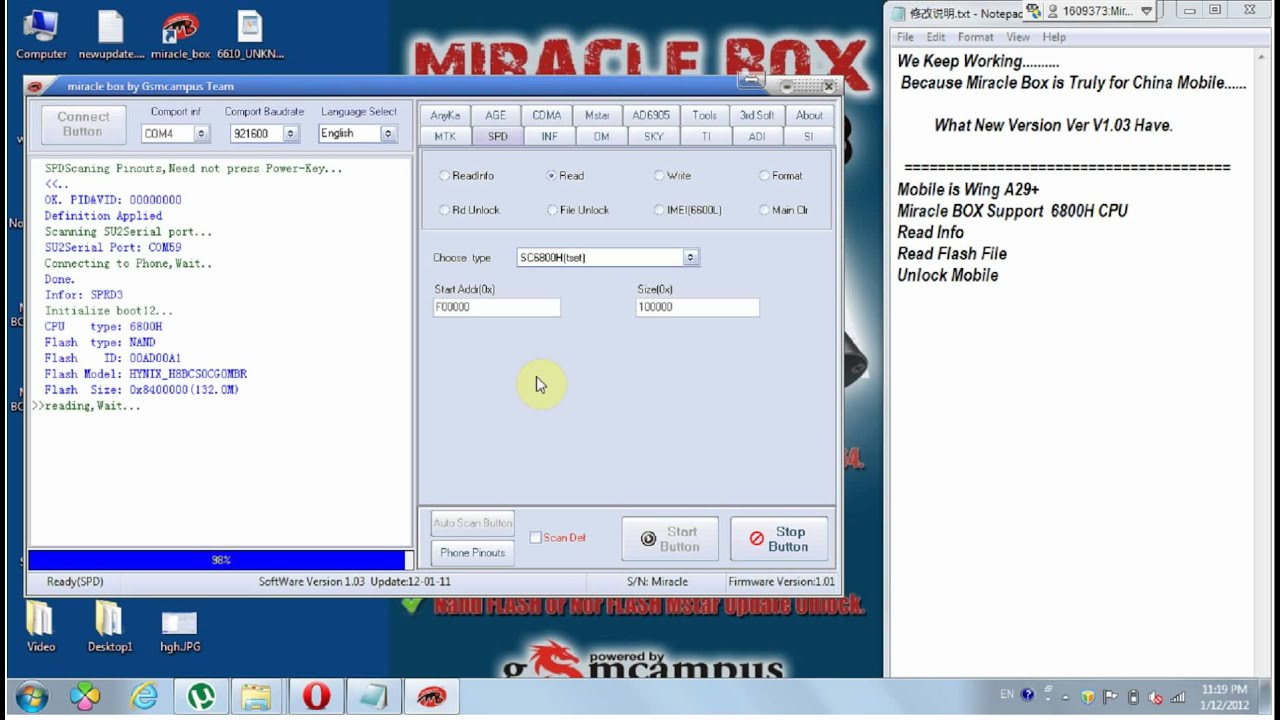Click the EN language indicator
This screenshot has width=1280, height=720.
(x=1006, y=695)
